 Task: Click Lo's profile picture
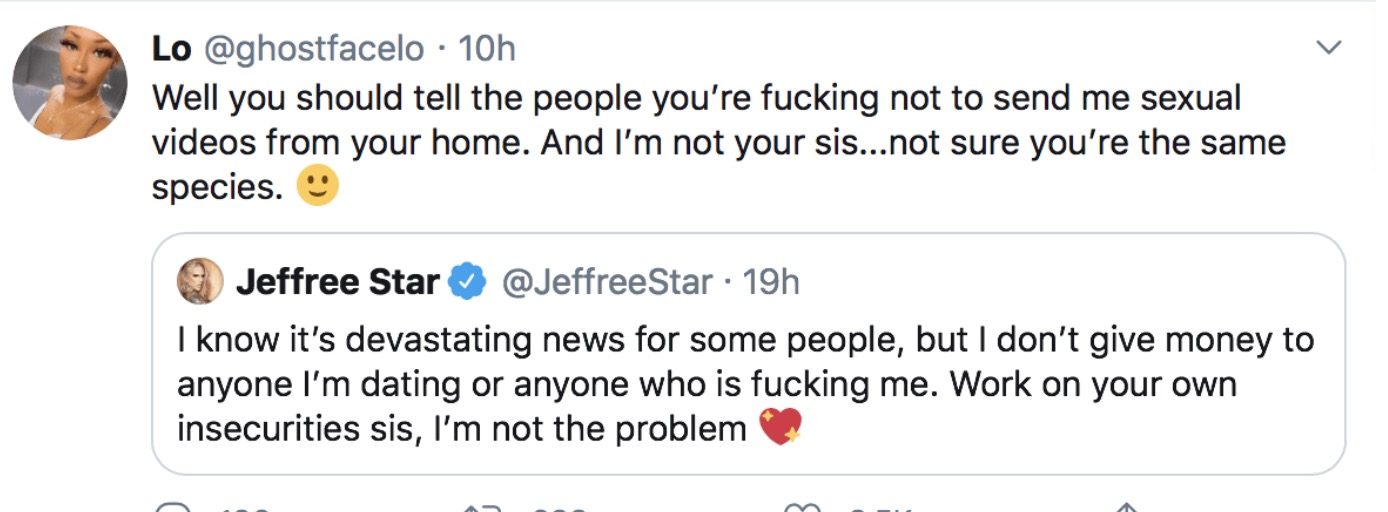click(x=70, y=82)
